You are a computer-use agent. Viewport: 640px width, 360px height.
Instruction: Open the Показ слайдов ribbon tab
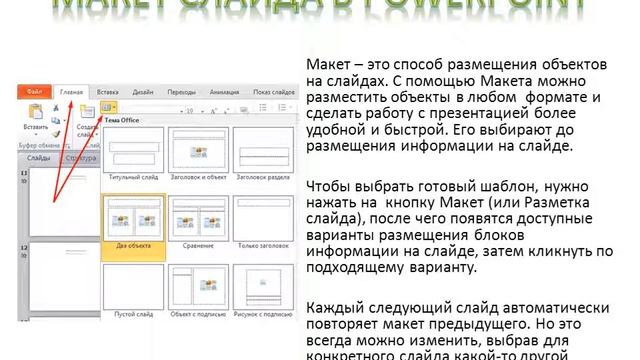[273, 92]
